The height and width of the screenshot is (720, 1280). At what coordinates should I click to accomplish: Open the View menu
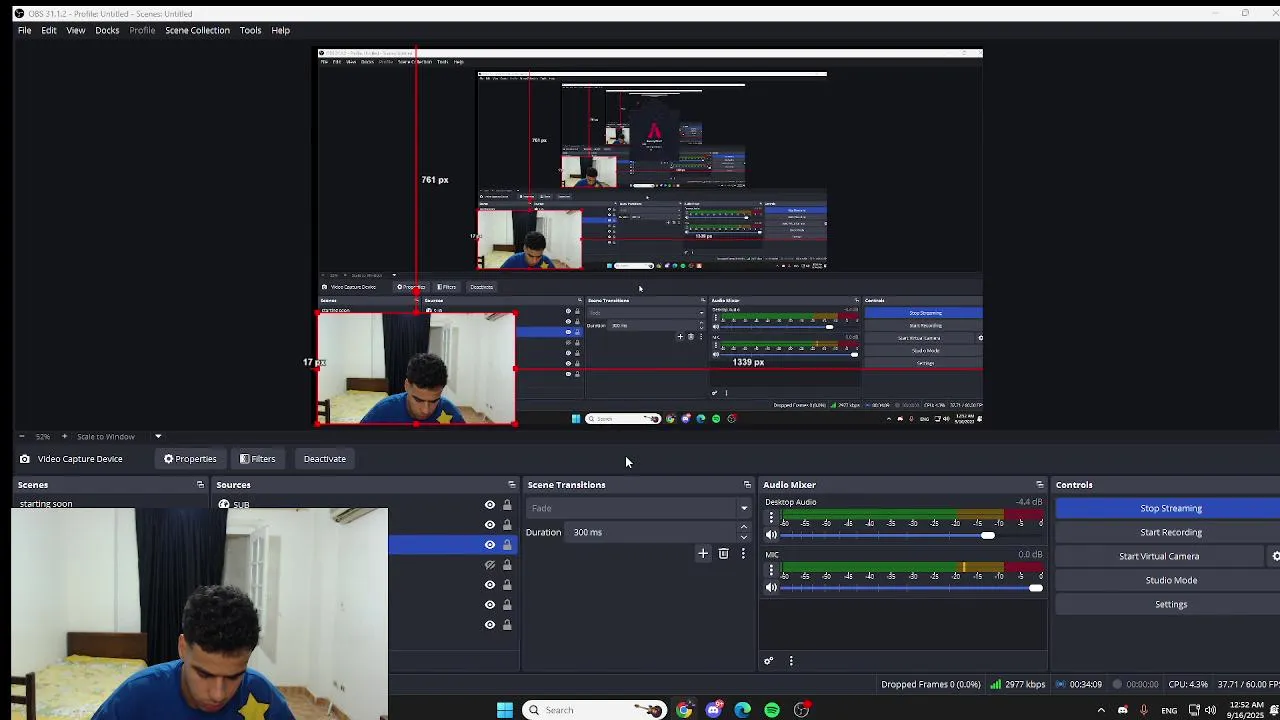point(76,30)
